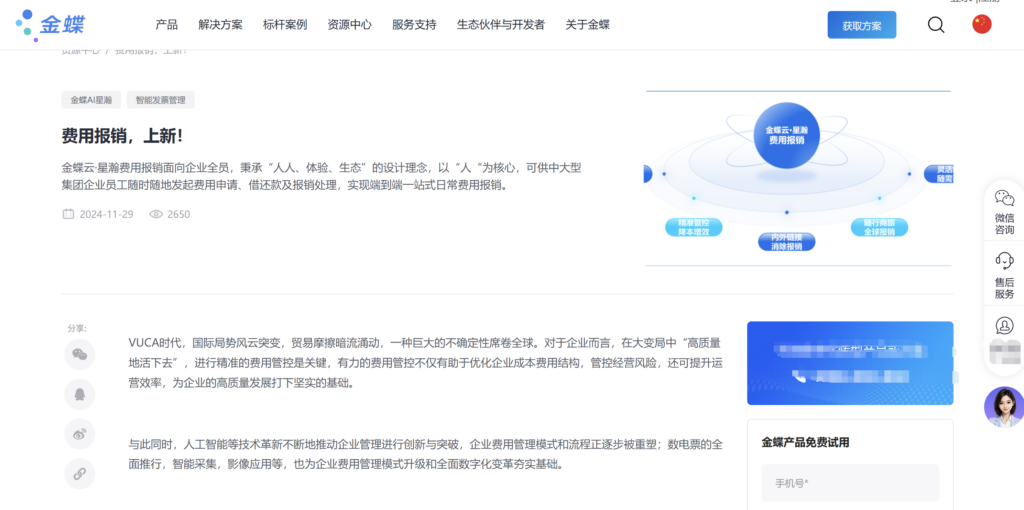
Task: Open the 标杆案例 menu
Action: point(285,25)
